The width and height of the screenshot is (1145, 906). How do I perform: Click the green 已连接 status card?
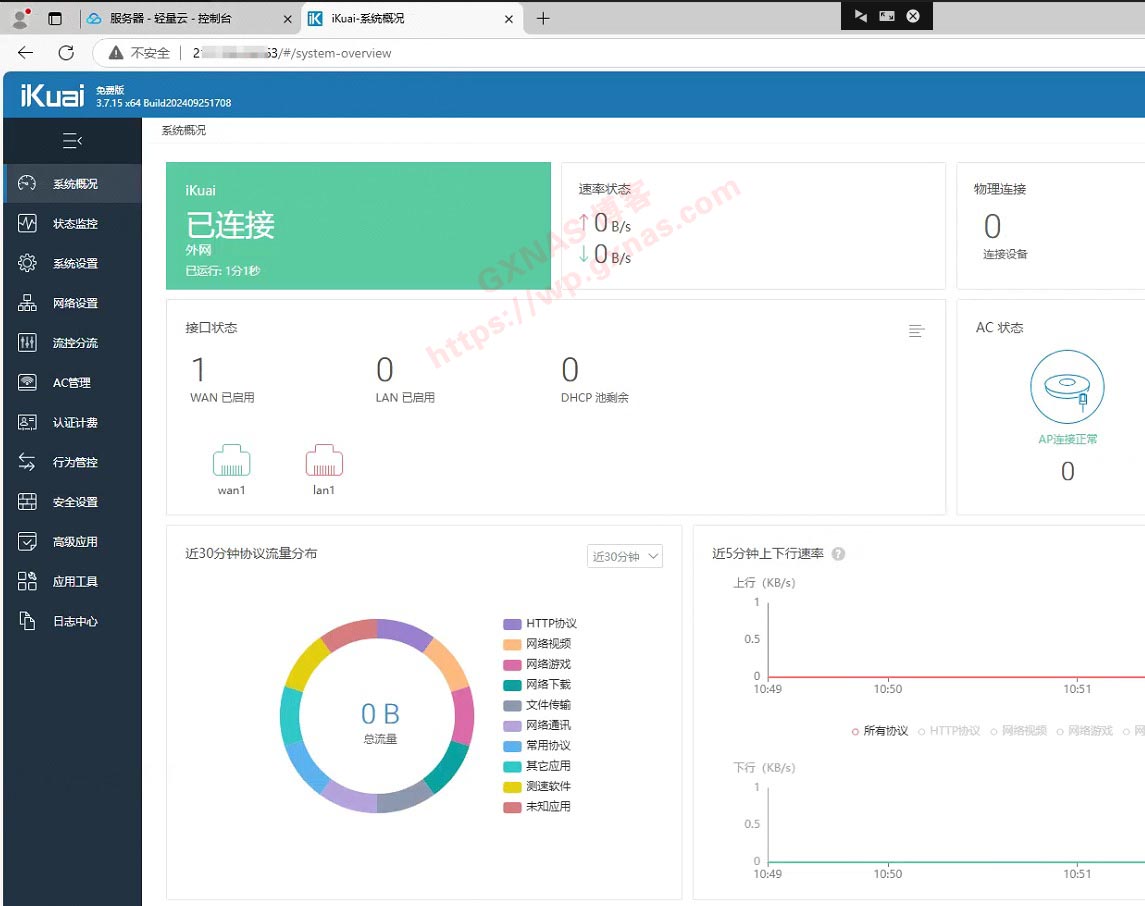358,226
